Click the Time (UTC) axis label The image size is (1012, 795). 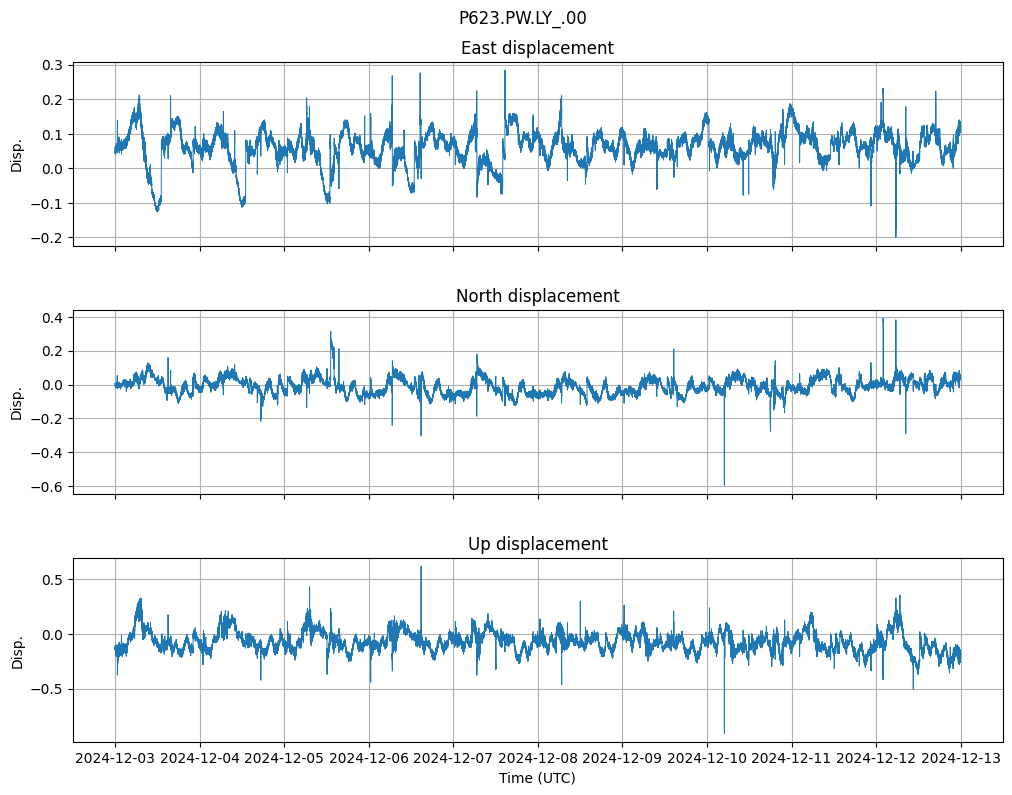click(x=537, y=778)
